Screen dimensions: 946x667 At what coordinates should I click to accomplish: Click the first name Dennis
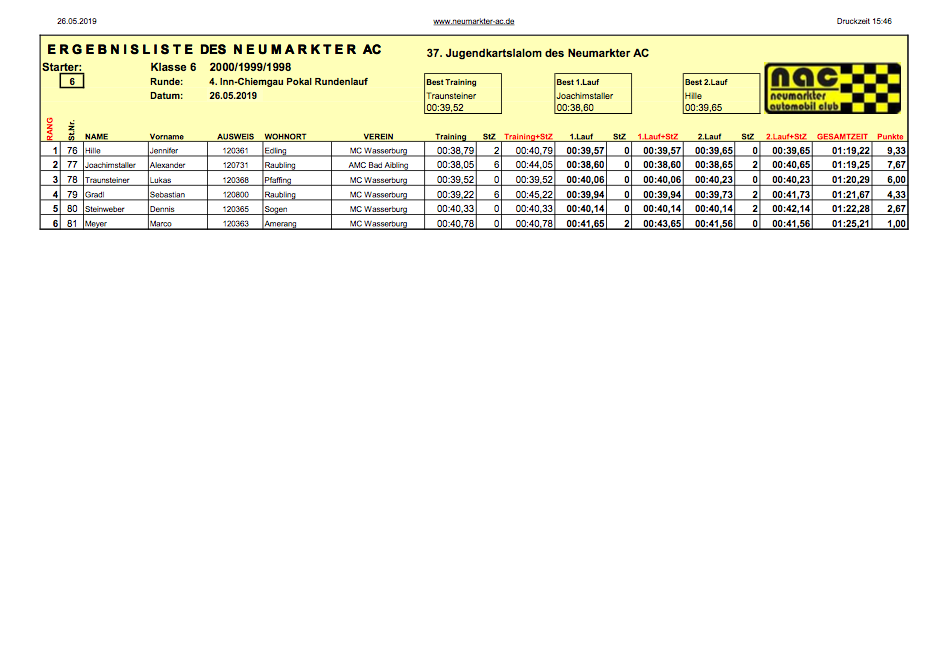pos(162,209)
